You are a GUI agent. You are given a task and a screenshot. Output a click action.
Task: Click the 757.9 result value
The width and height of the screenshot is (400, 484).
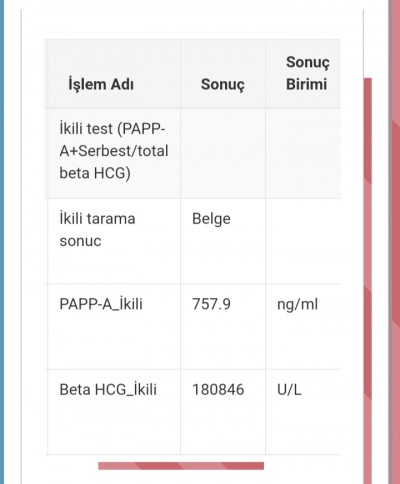click(x=211, y=304)
